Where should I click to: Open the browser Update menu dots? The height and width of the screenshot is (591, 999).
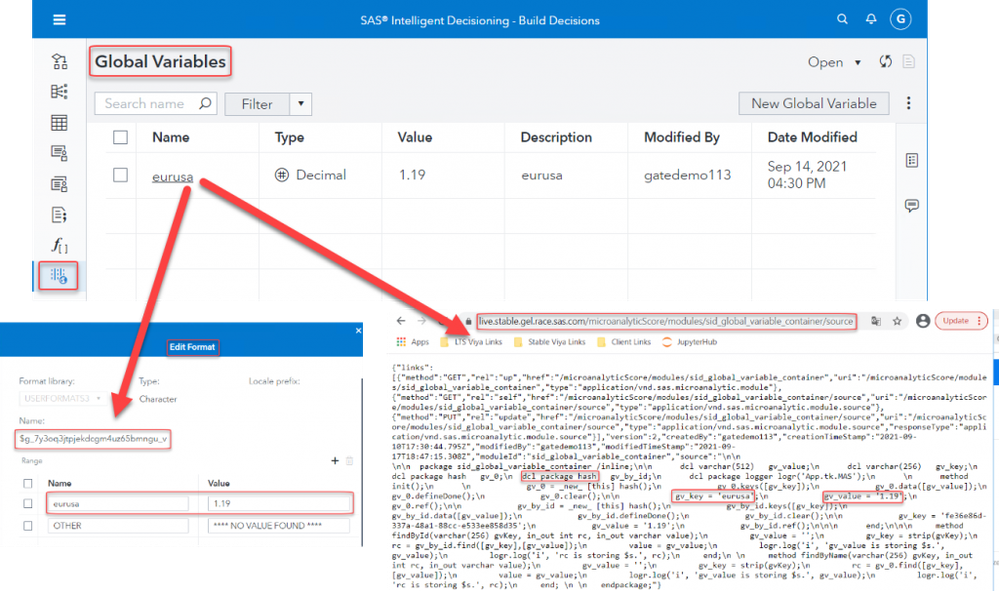(979, 321)
